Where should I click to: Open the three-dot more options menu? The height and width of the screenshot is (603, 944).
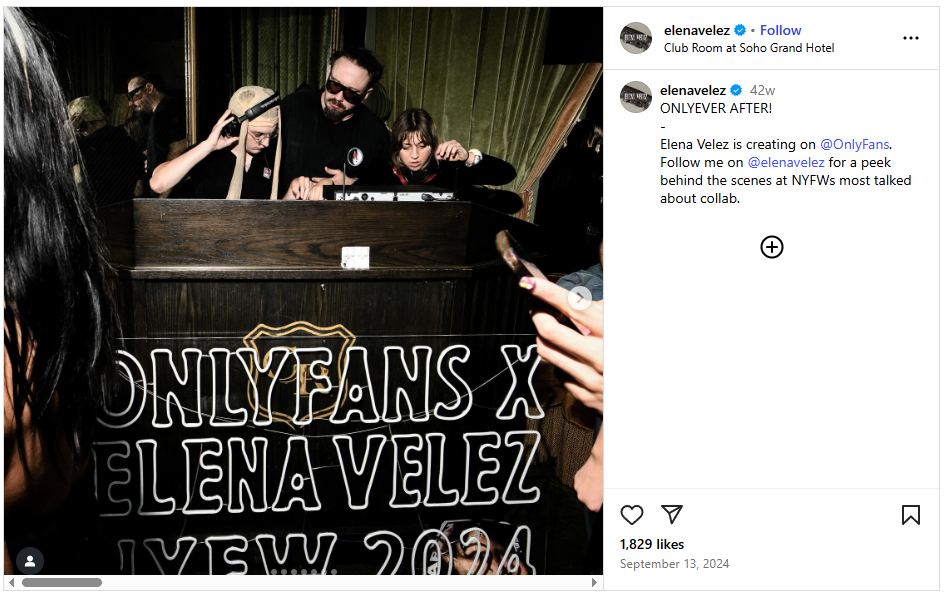910,38
